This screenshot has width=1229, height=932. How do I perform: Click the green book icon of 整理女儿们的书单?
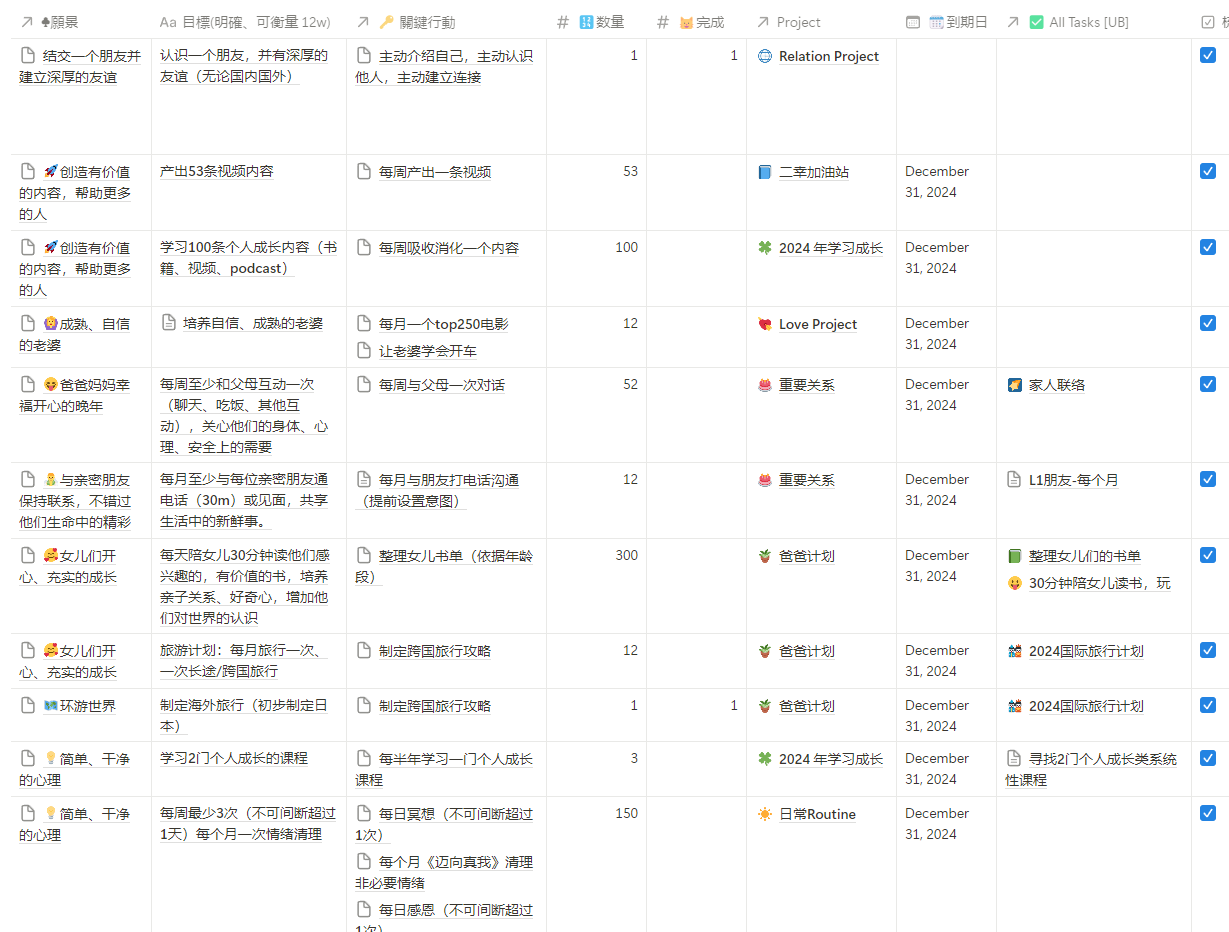[x=1015, y=556]
